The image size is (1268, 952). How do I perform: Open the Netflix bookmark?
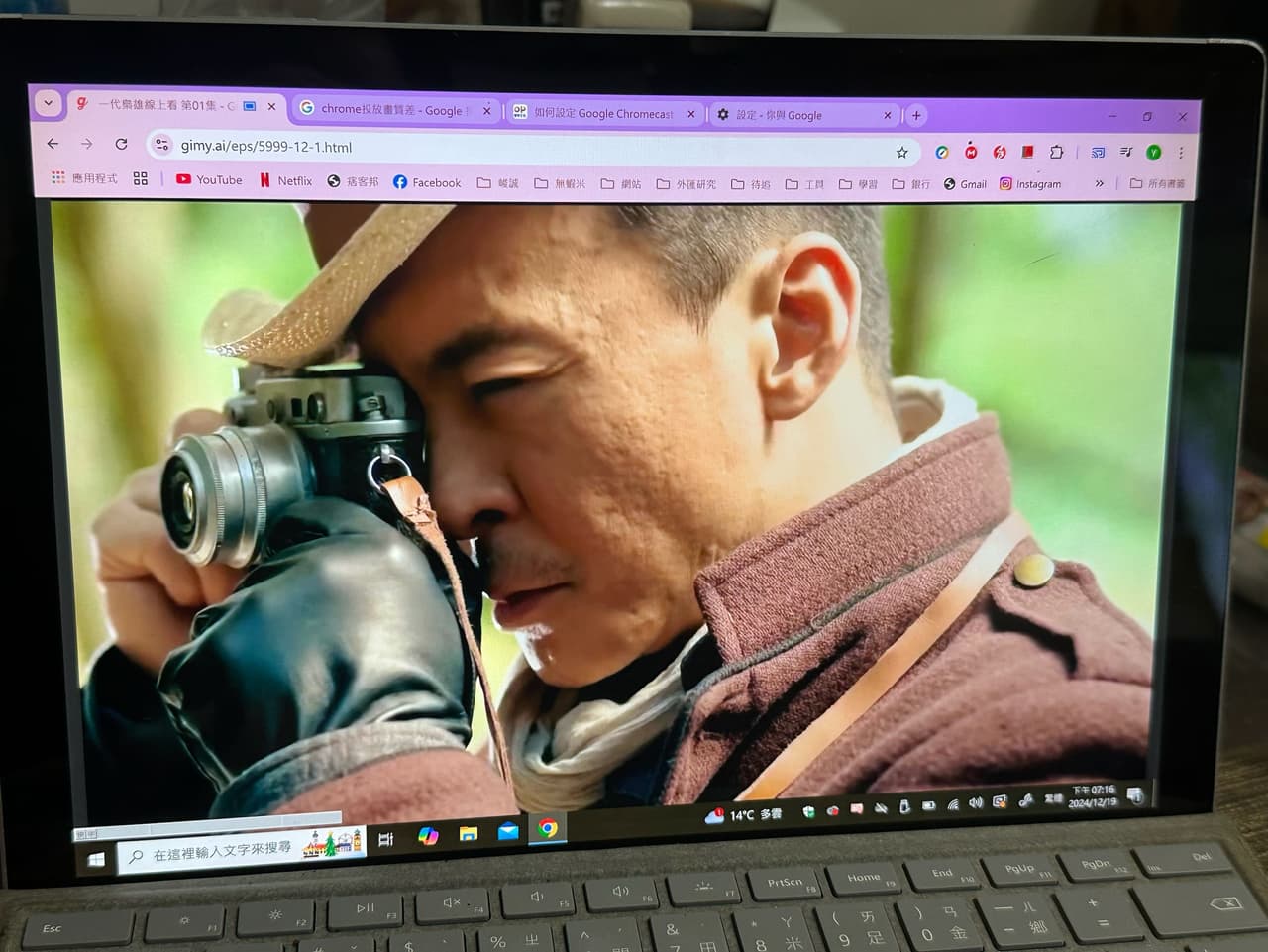coord(285,180)
